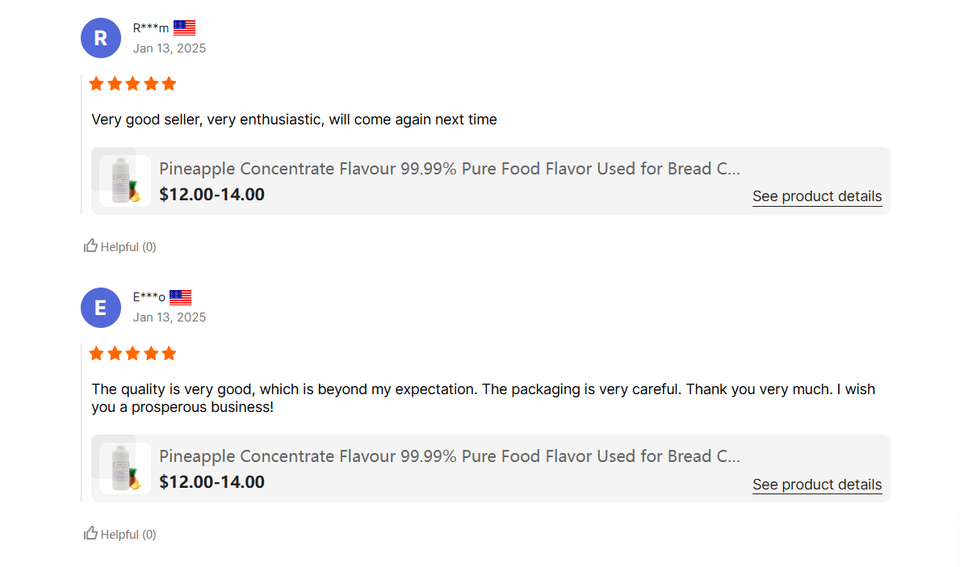Mark E***o's review as Helpful

point(128,535)
